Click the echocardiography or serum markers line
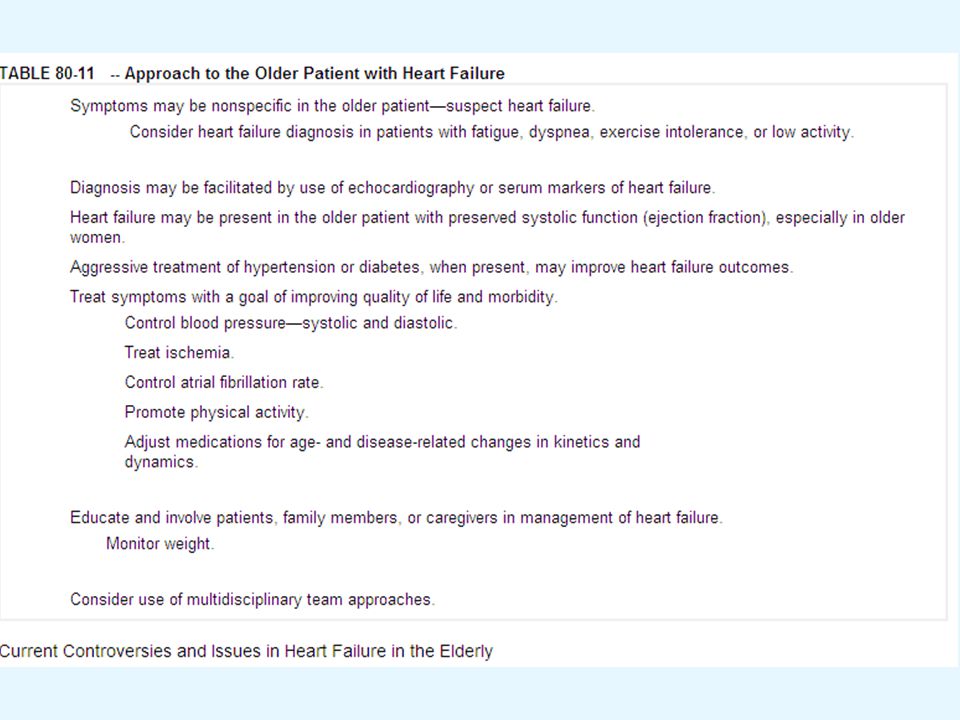Image resolution: width=960 pixels, height=720 pixels. point(392,188)
